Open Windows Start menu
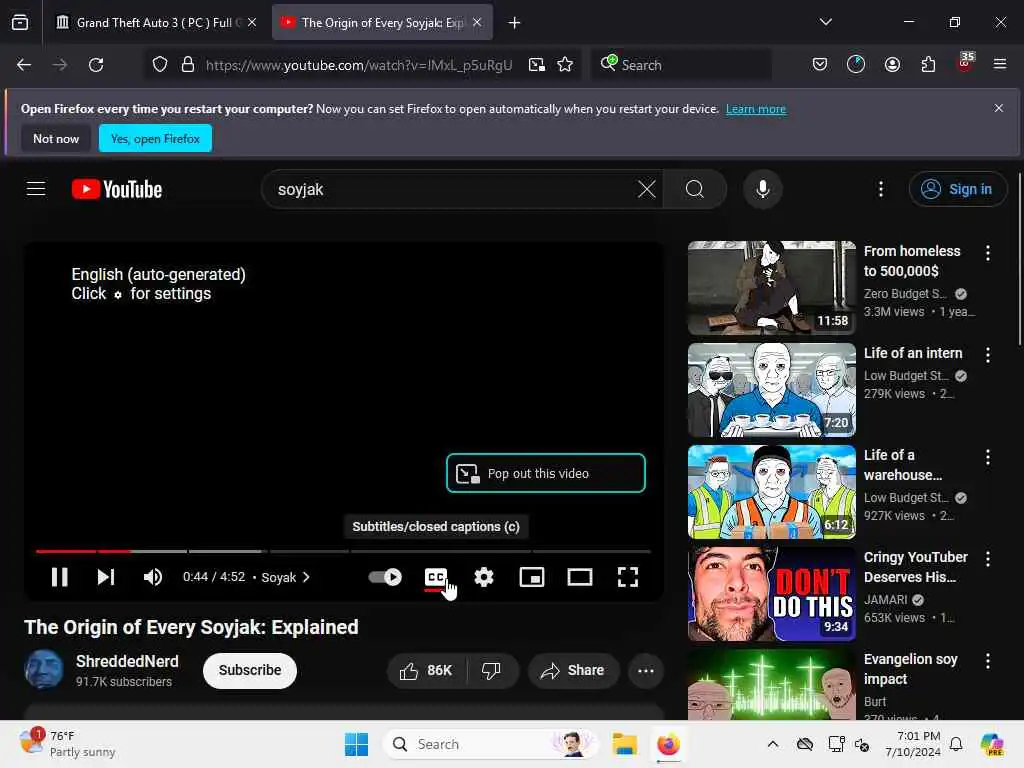1024x768 pixels. coord(357,744)
